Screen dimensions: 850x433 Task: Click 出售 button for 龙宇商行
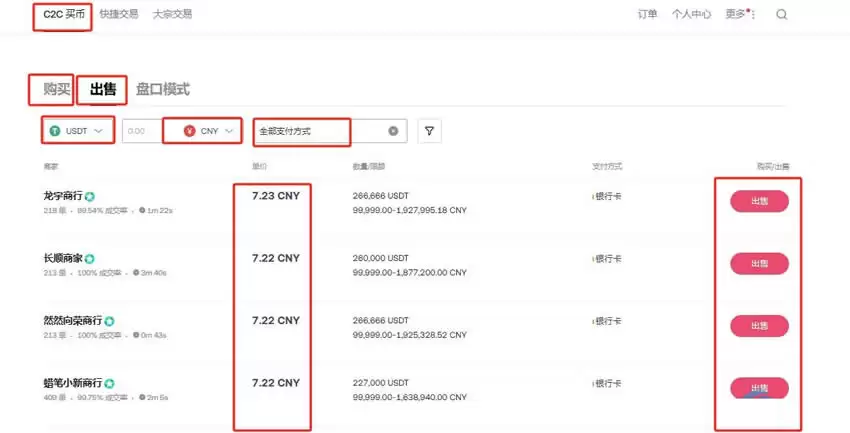(x=759, y=201)
